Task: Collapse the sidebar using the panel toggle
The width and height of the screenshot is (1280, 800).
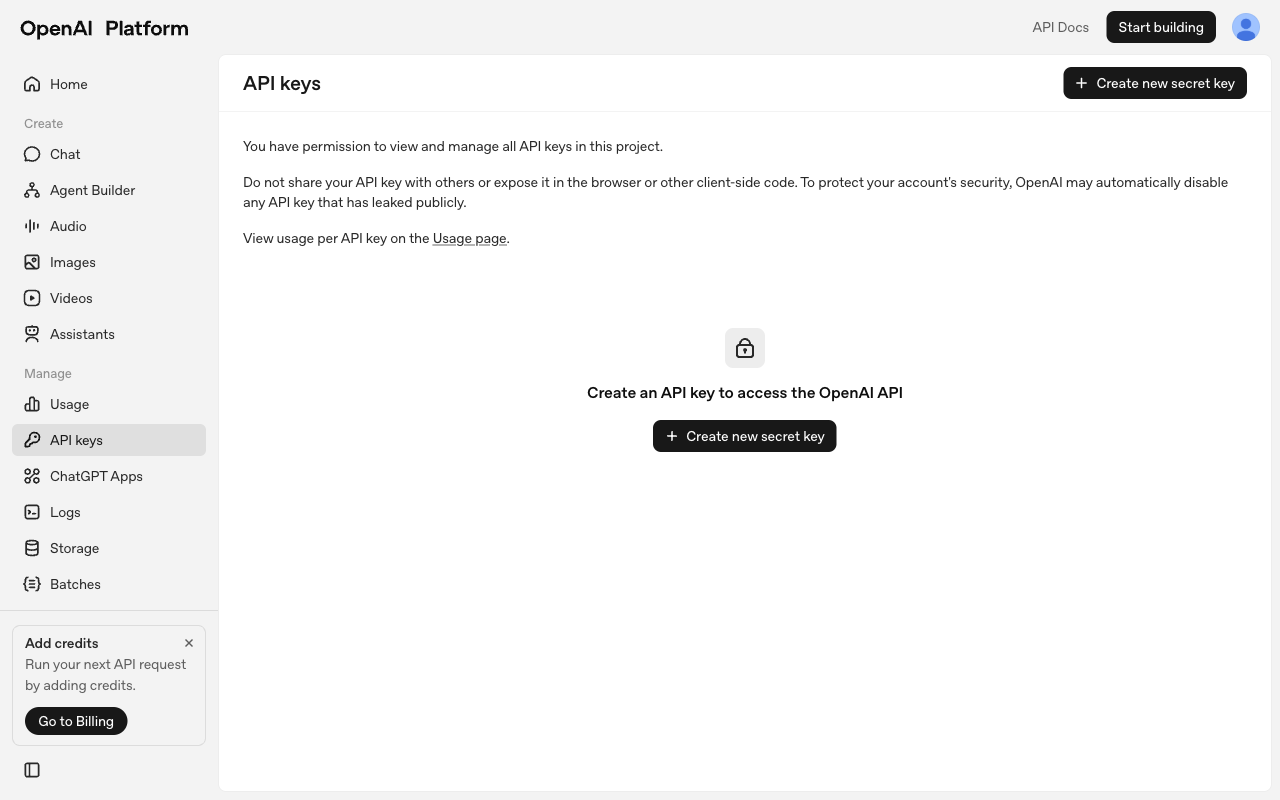Action: (x=32, y=770)
